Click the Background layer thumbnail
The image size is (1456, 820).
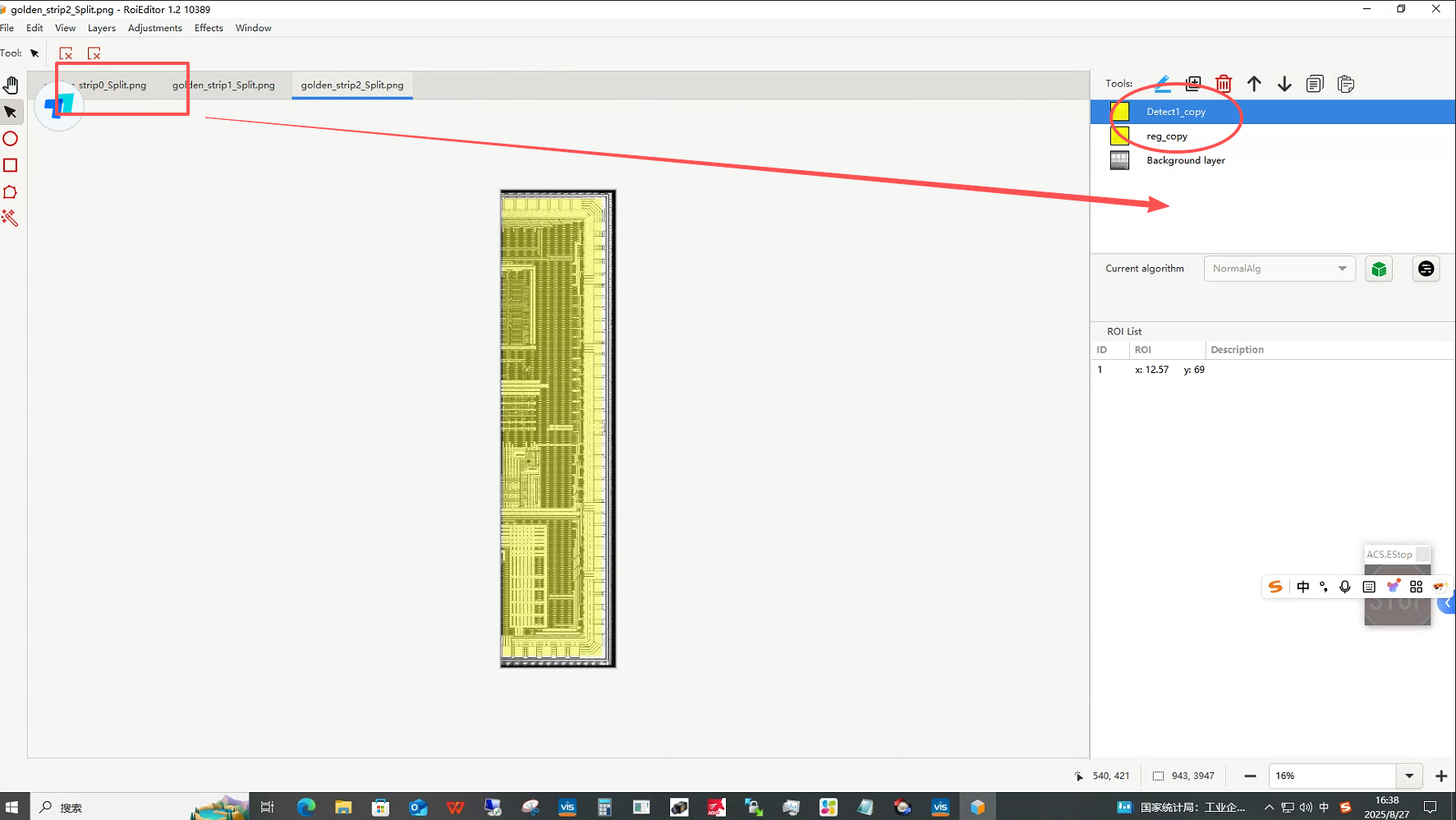click(1119, 160)
